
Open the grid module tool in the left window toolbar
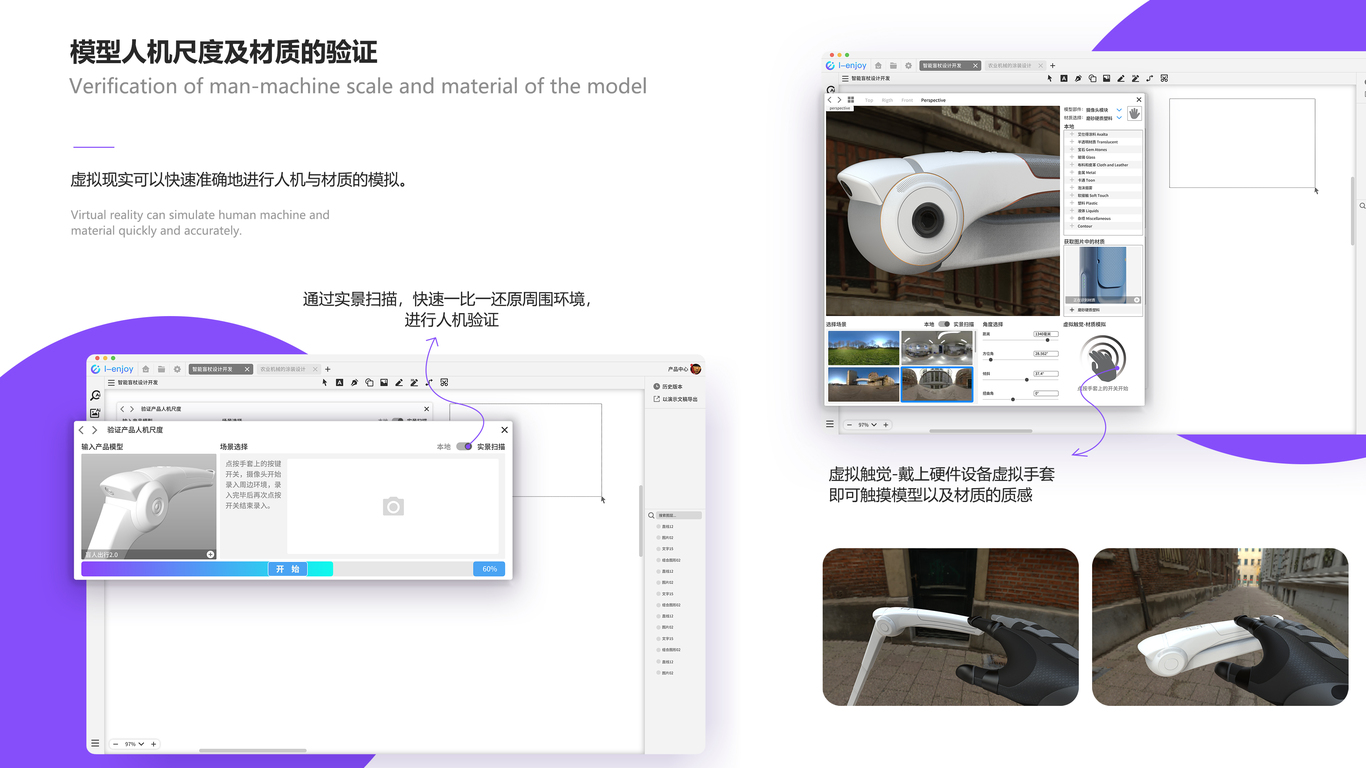(x=444, y=382)
